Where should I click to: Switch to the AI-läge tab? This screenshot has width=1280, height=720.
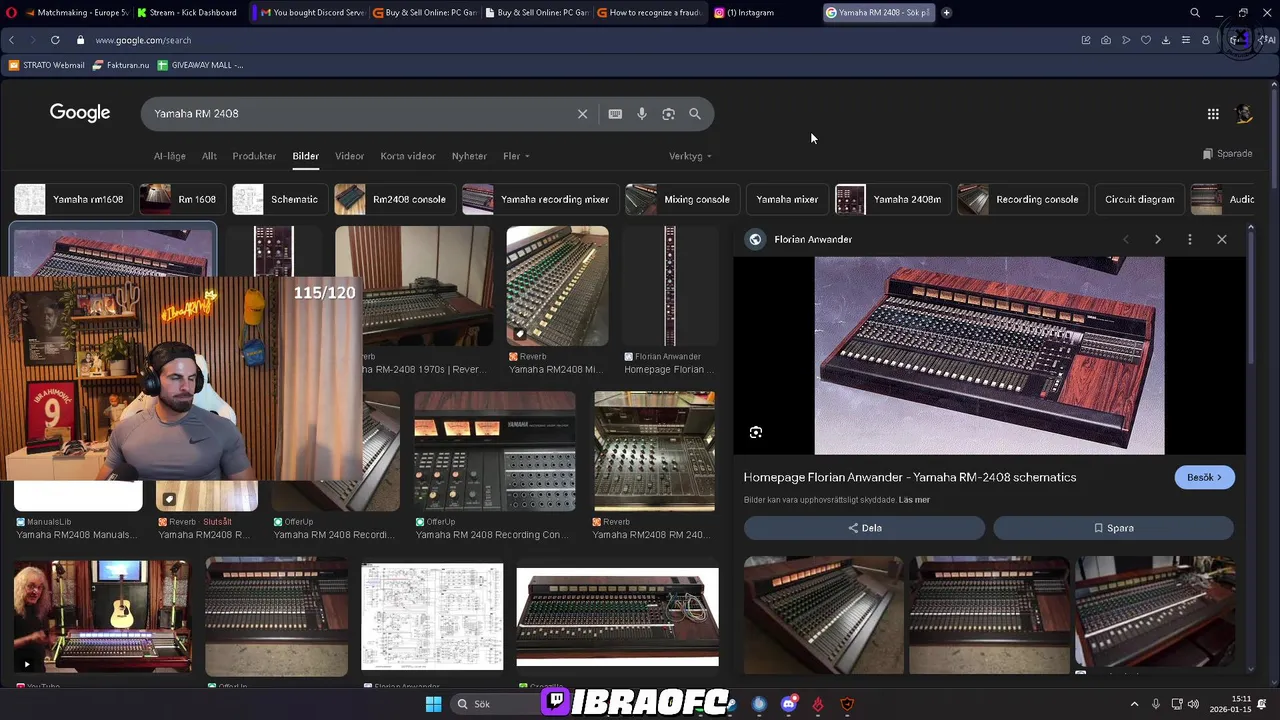click(x=170, y=156)
